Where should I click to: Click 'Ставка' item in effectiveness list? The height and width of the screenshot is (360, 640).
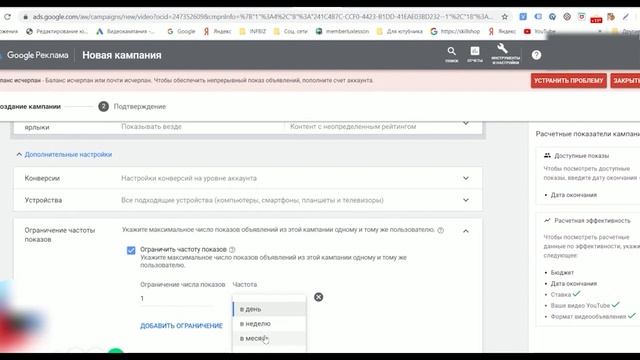click(x=561, y=295)
